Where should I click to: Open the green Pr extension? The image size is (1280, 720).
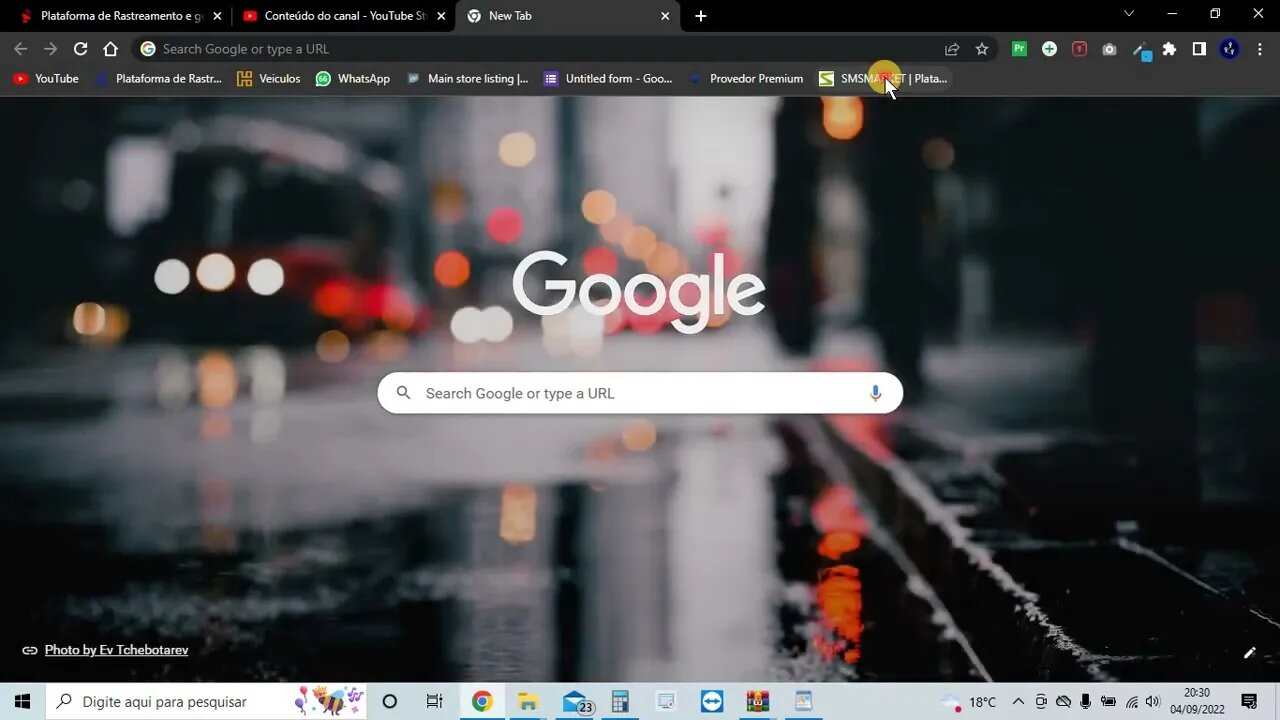tap(1019, 49)
